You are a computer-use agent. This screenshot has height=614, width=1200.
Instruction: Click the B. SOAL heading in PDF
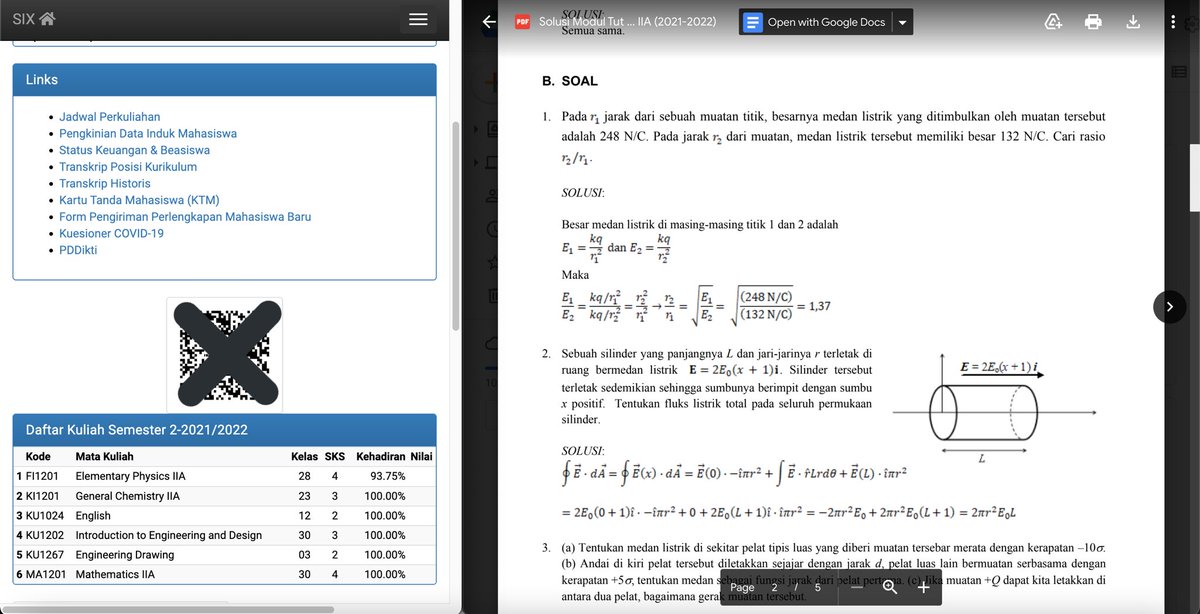[570, 81]
